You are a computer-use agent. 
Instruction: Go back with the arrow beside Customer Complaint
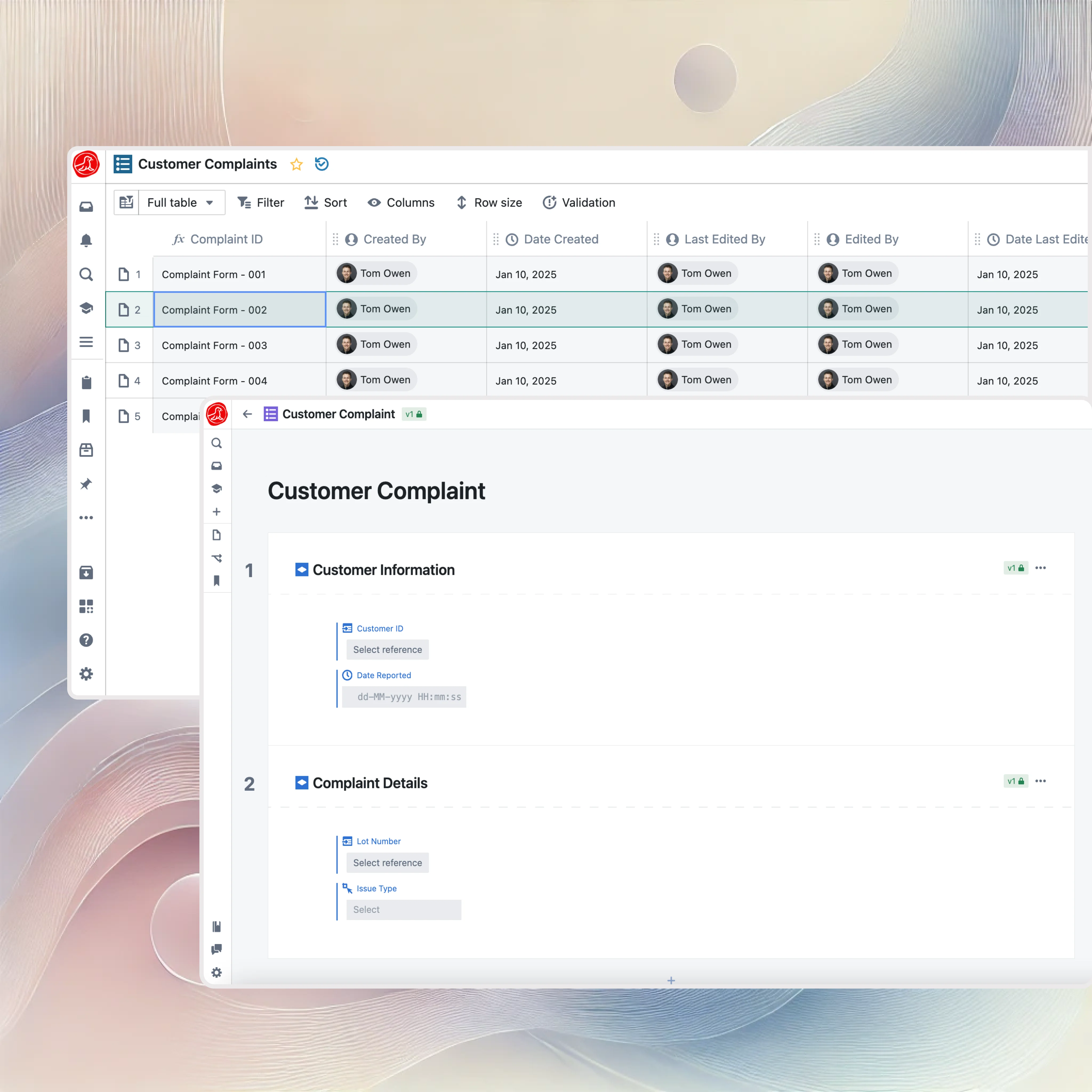(247, 414)
